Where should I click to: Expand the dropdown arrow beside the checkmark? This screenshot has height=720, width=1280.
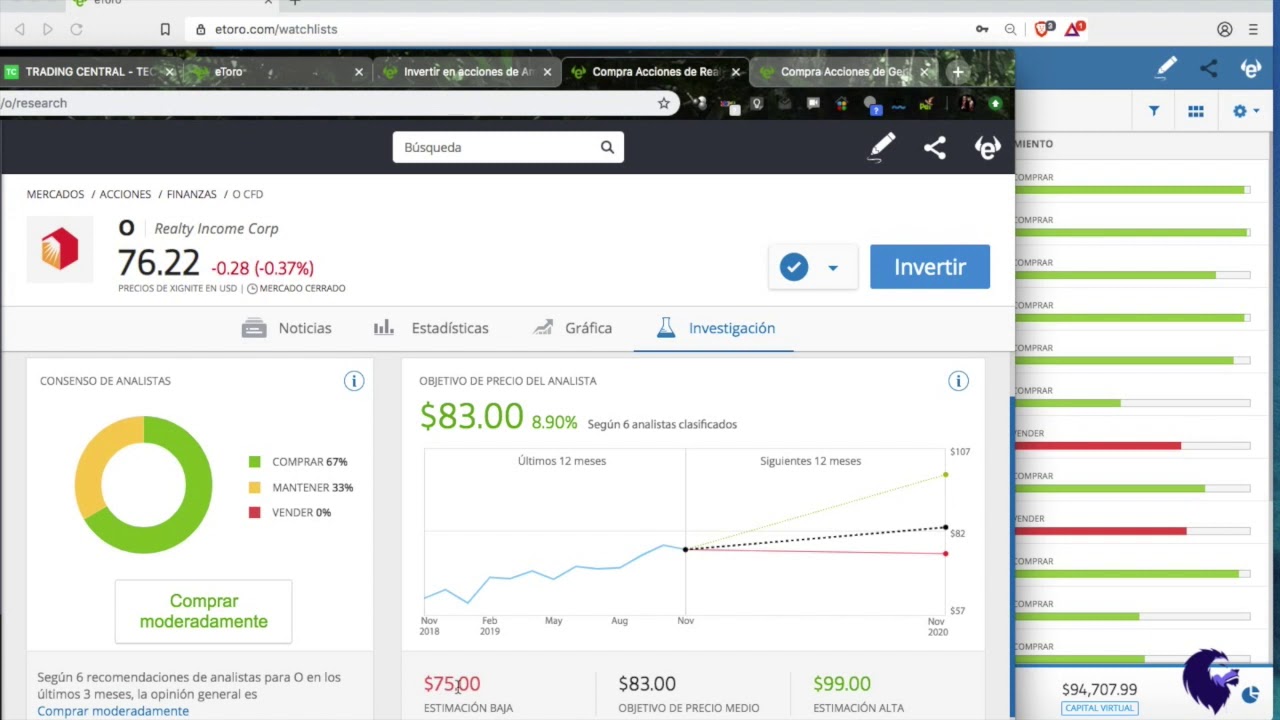(x=832, y=268)
